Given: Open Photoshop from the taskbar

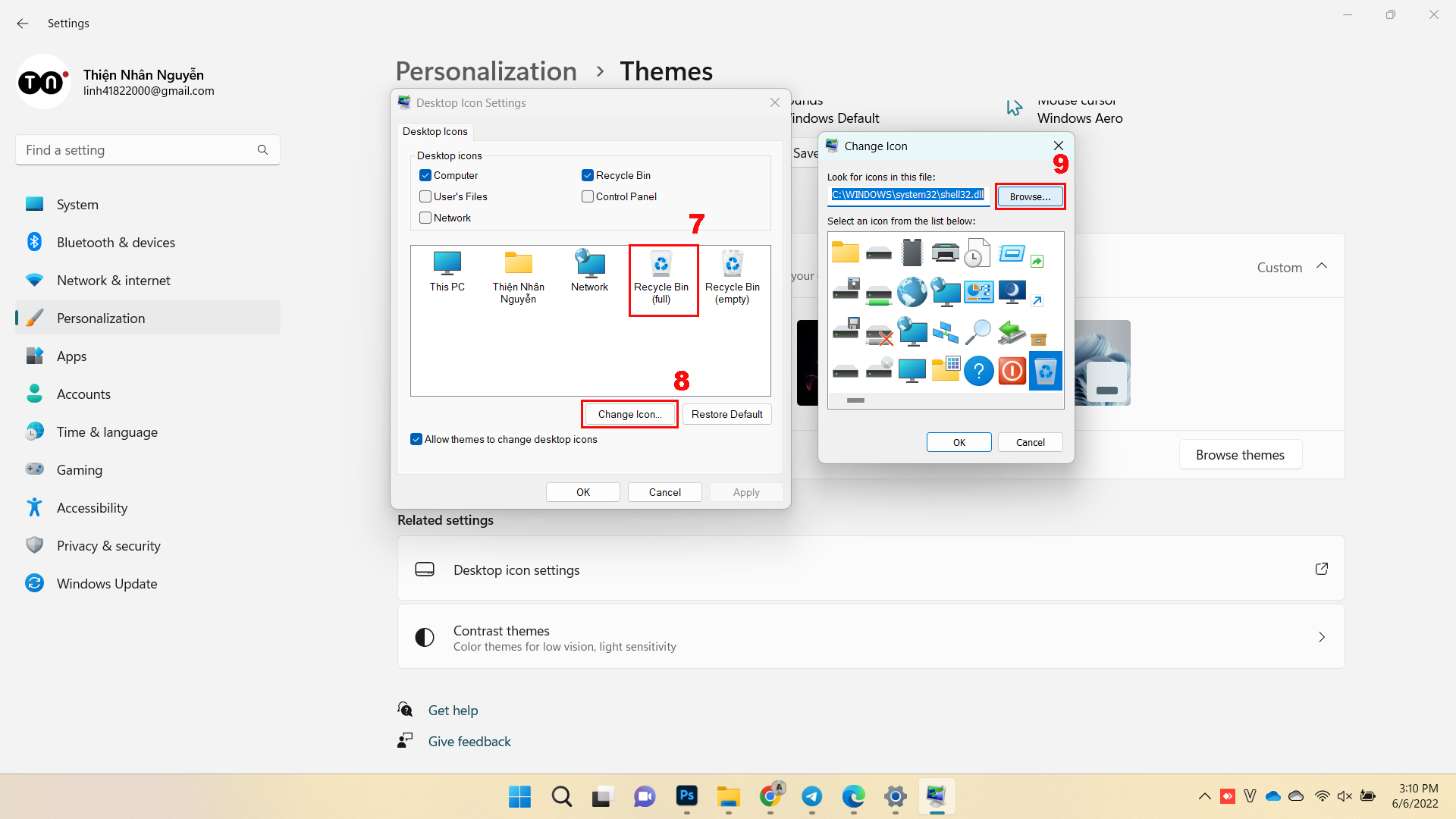Looking at the screenshot, I should (686, 796).
